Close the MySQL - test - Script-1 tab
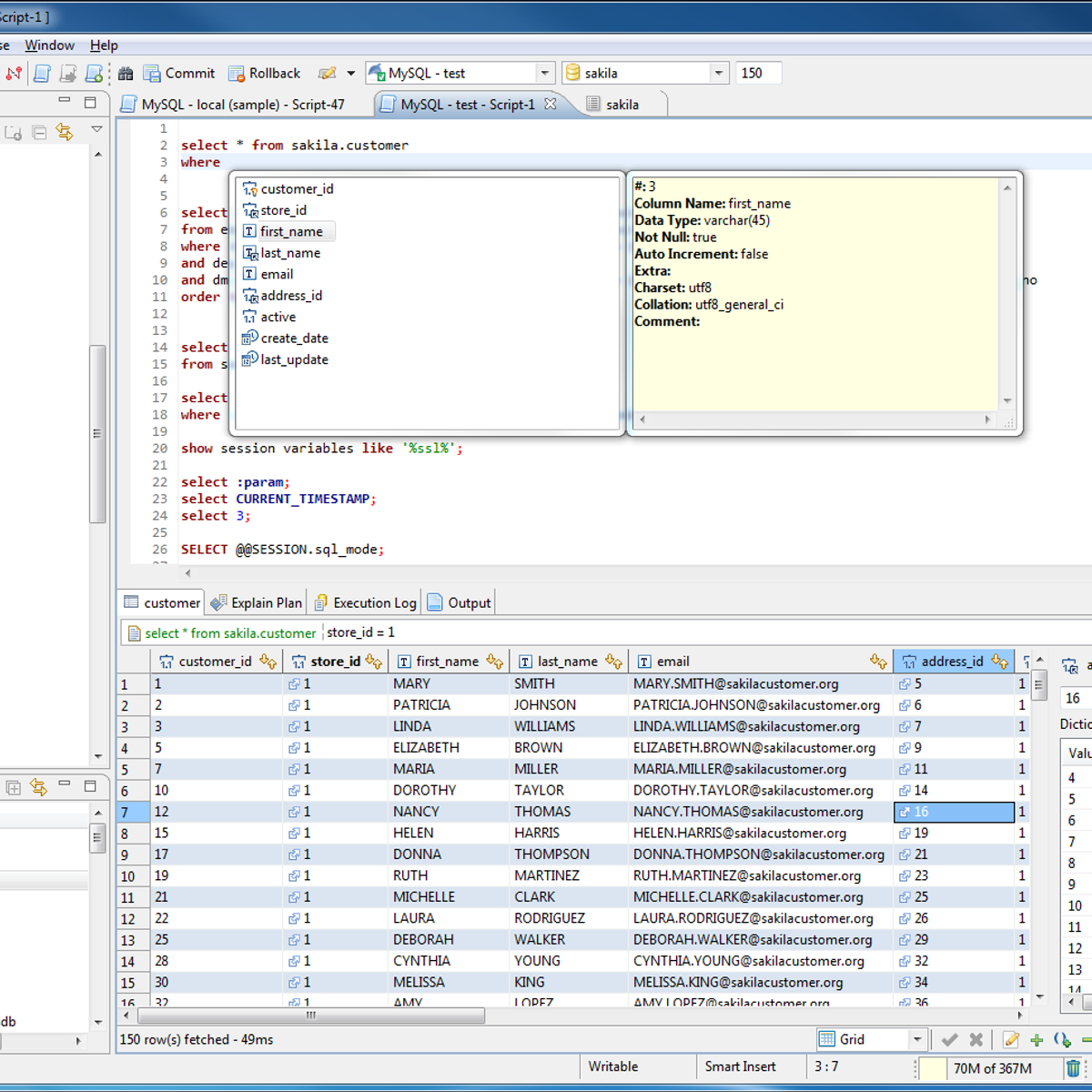The width and height of the screenshot is (1092, 1092). point(551,105)
